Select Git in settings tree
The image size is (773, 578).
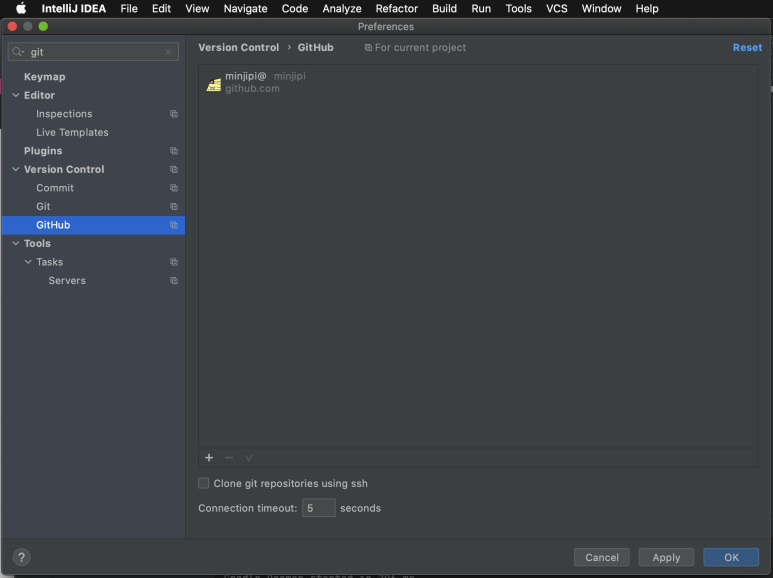point(43,207)
